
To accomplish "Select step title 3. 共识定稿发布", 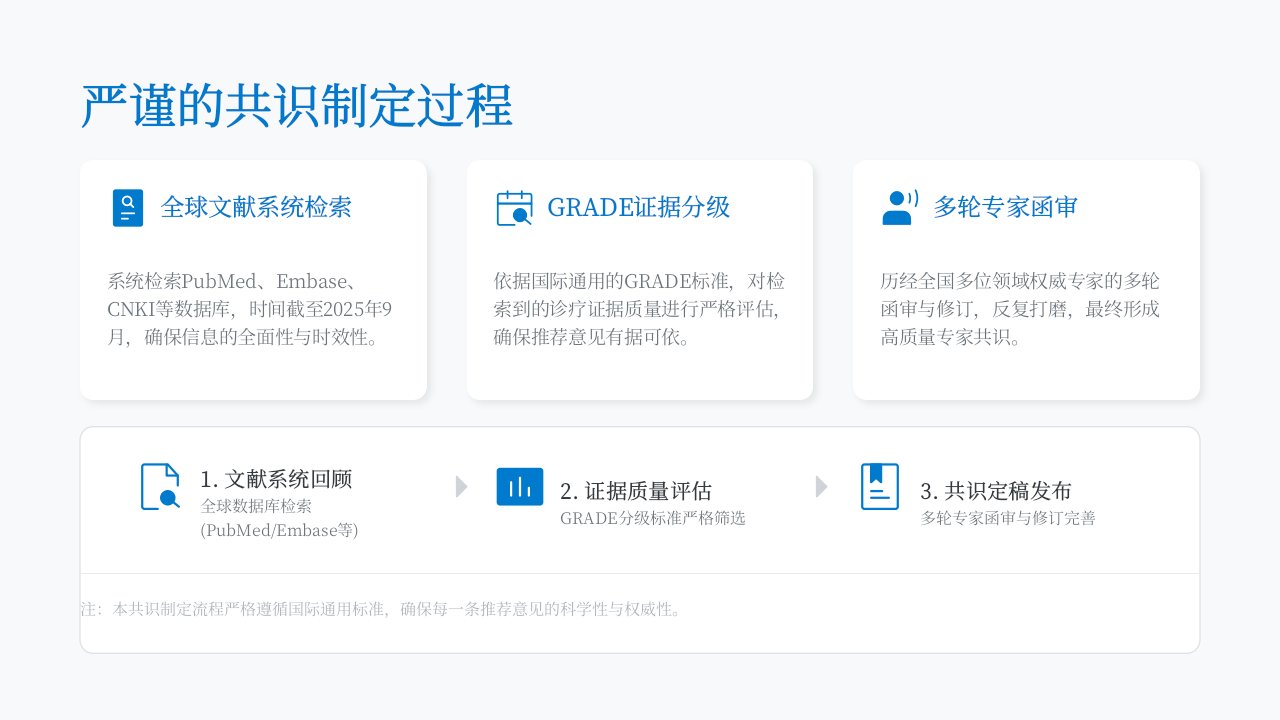I will [x=996, y=491].
